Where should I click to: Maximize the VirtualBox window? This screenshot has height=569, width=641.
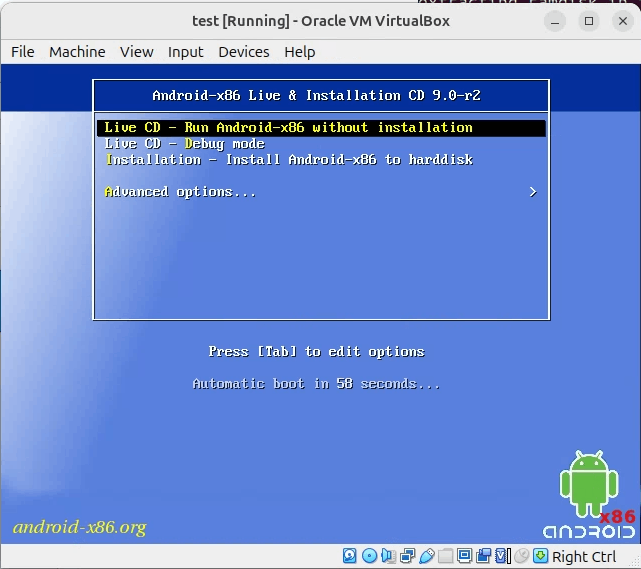pos(589,21)
